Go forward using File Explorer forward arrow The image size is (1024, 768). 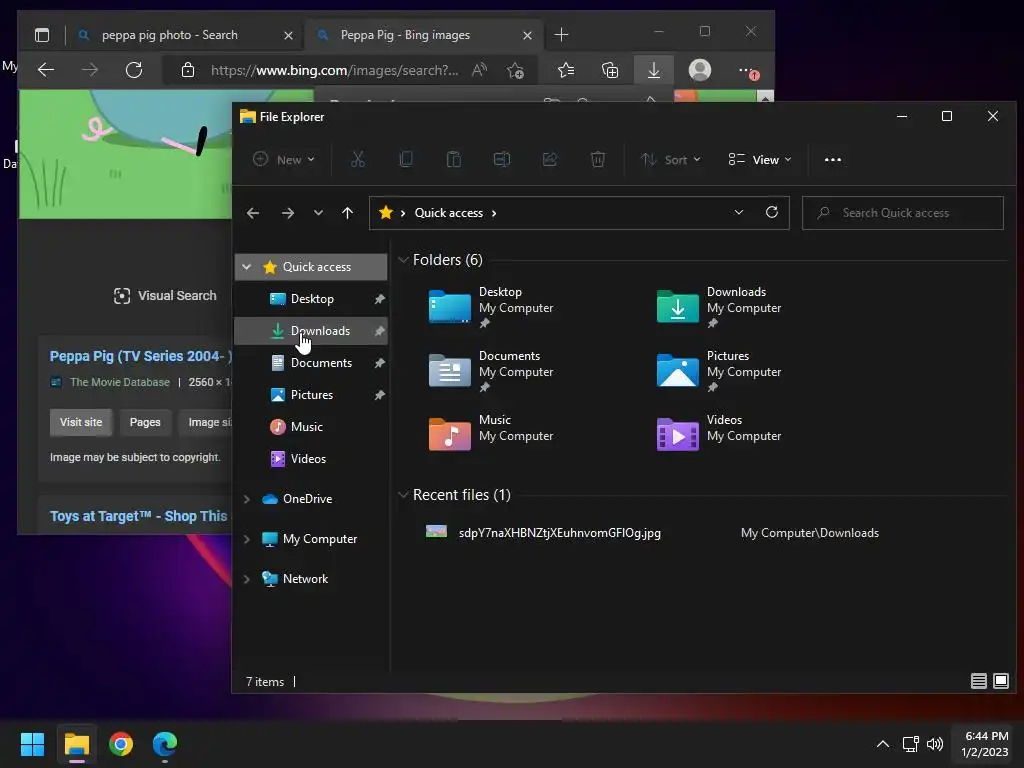tap(287, 213)
